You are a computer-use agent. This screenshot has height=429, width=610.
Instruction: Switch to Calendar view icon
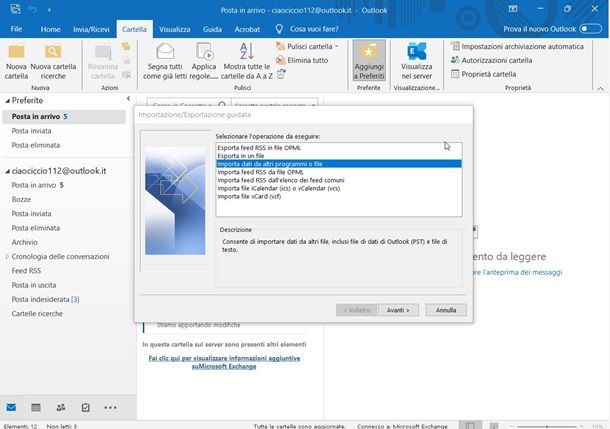pyautogui.click(x=36, y=407)
